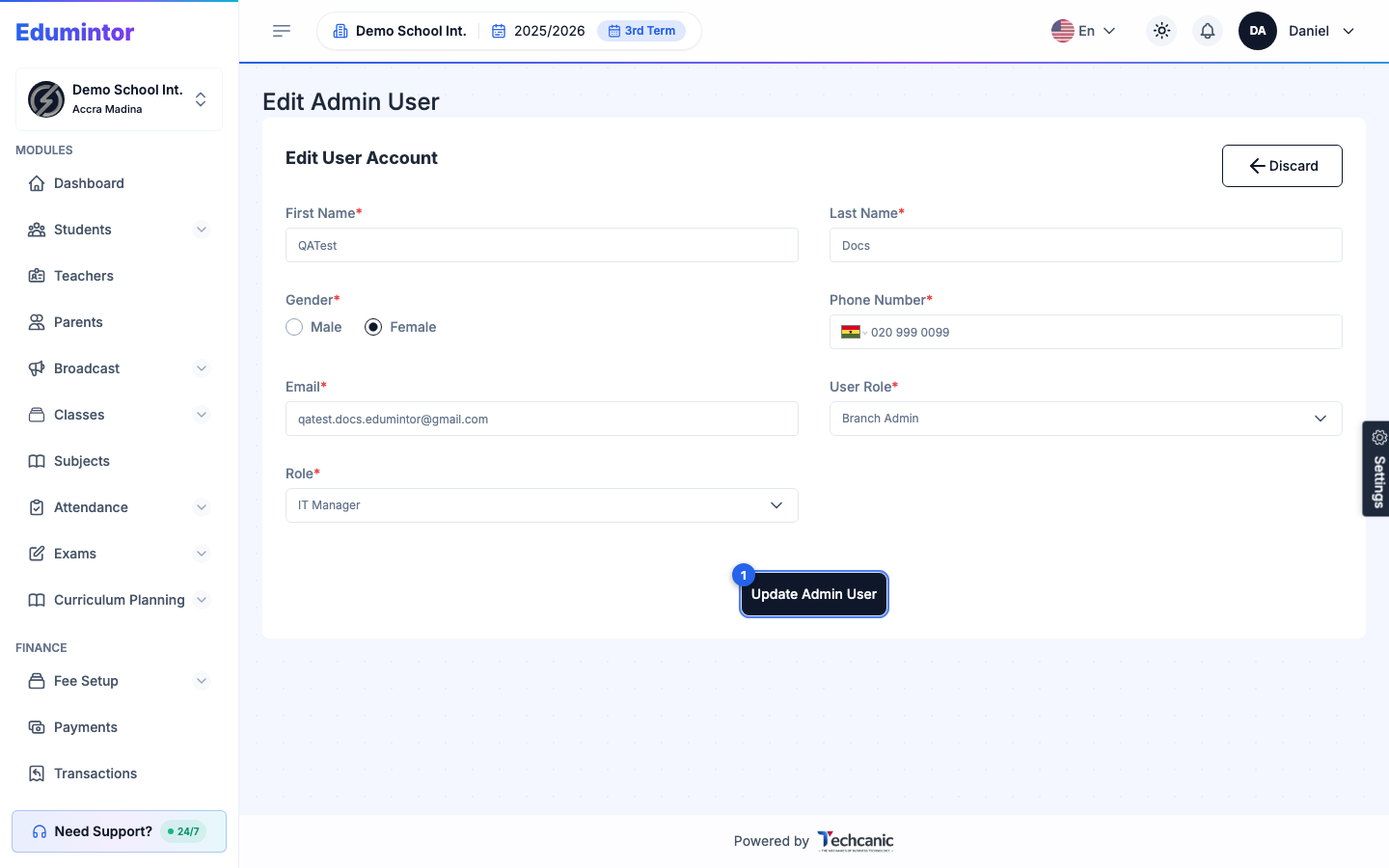Expand the Attendance submenu
1389x868 pixels.
click(x=202, y=507)
